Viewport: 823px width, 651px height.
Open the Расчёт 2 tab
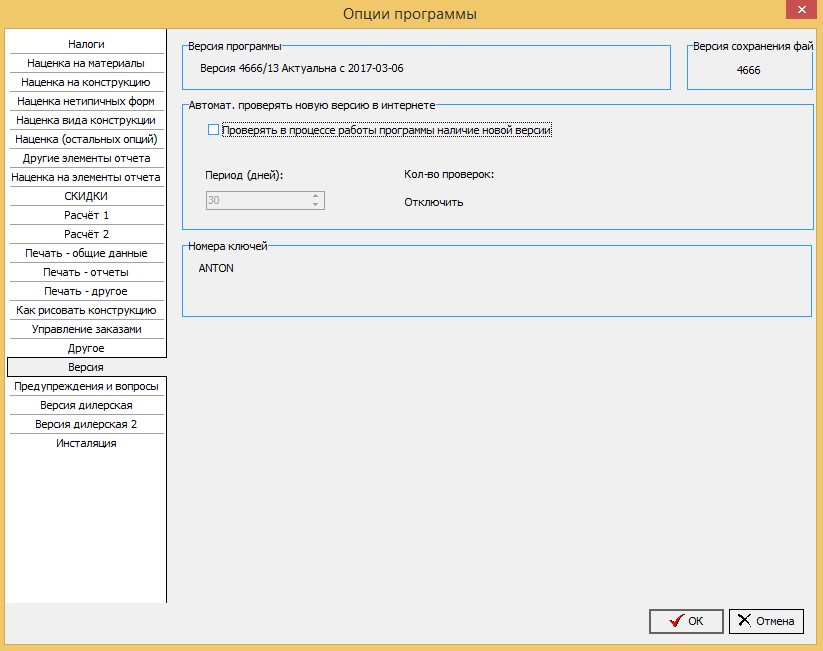coord(86,234)
